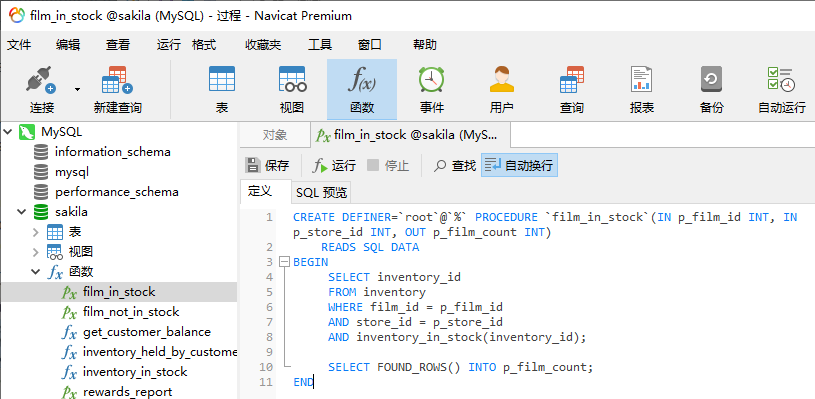
Task: Open the 收藏夹 favorites menu
Action: coord(263,45)
